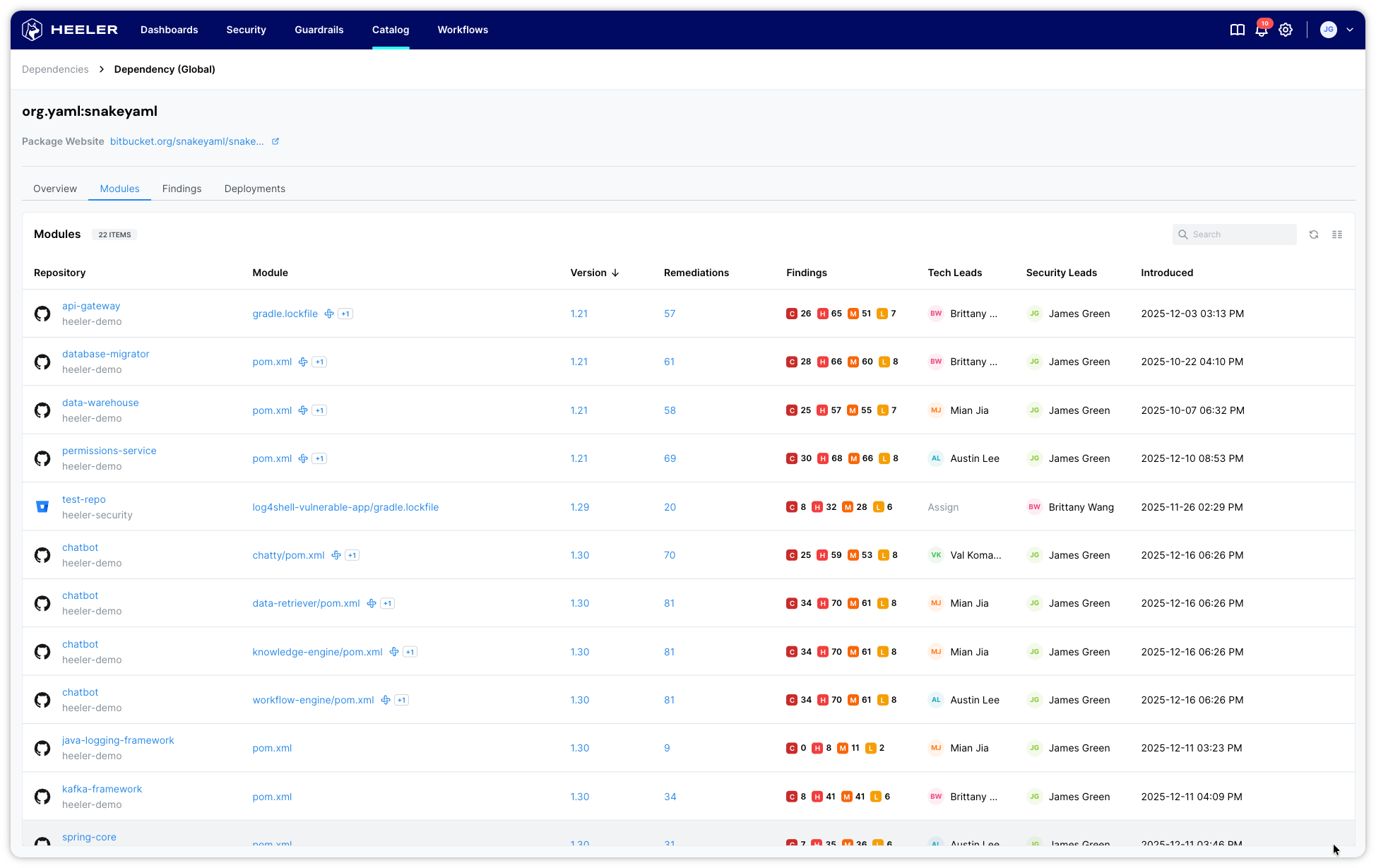
Task: Open the Guardrails menu
Action: tap(319, 30)
